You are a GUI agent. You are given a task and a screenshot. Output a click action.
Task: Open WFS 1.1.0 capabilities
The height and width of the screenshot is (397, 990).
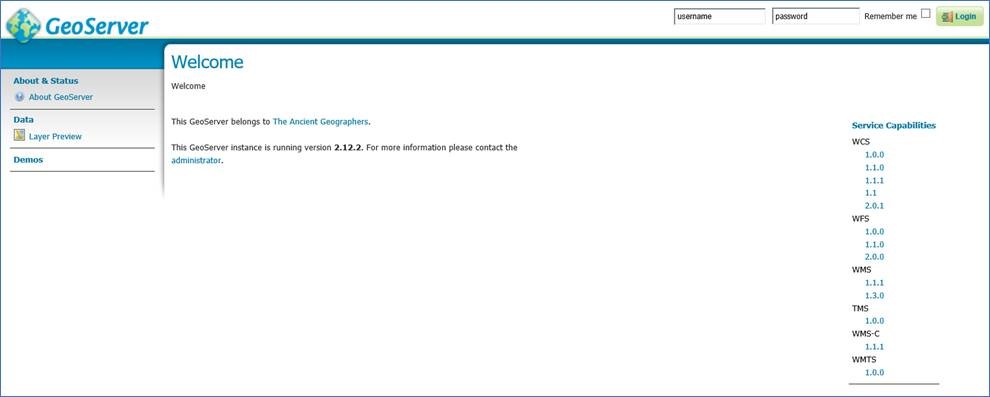pos(874,244)
